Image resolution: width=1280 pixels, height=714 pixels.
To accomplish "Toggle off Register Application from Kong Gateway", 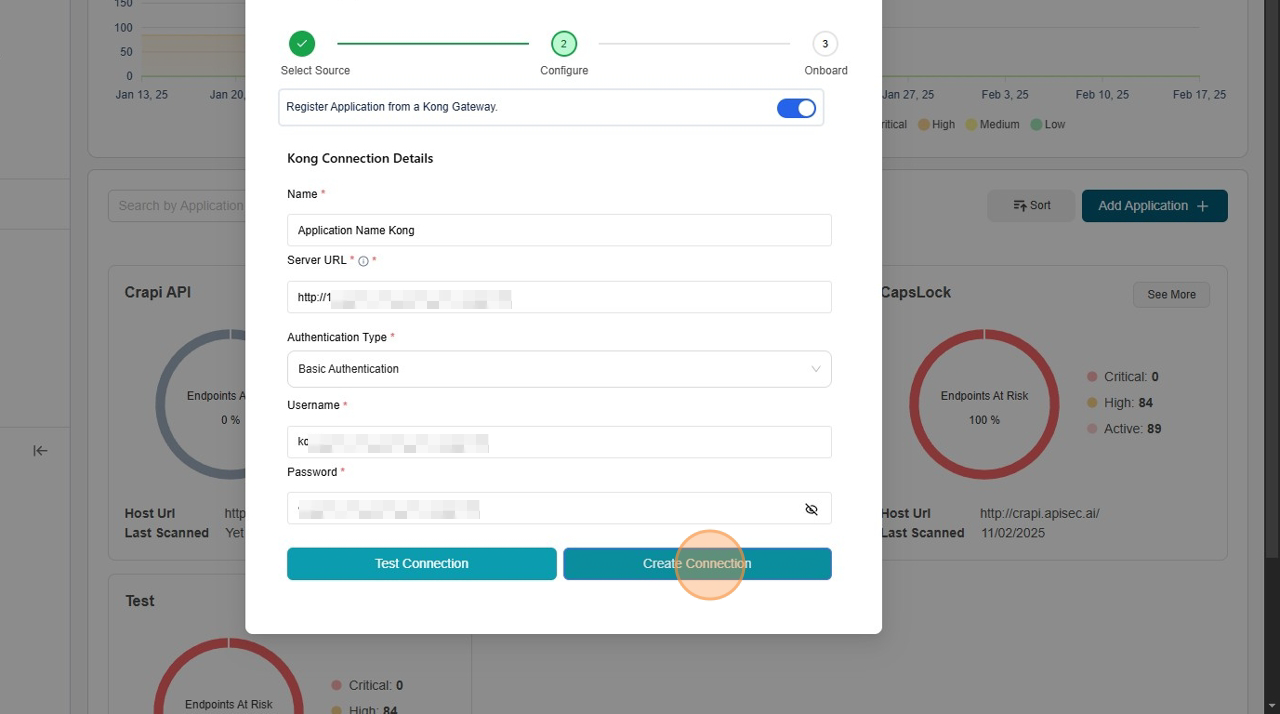I will pos(796,108).
